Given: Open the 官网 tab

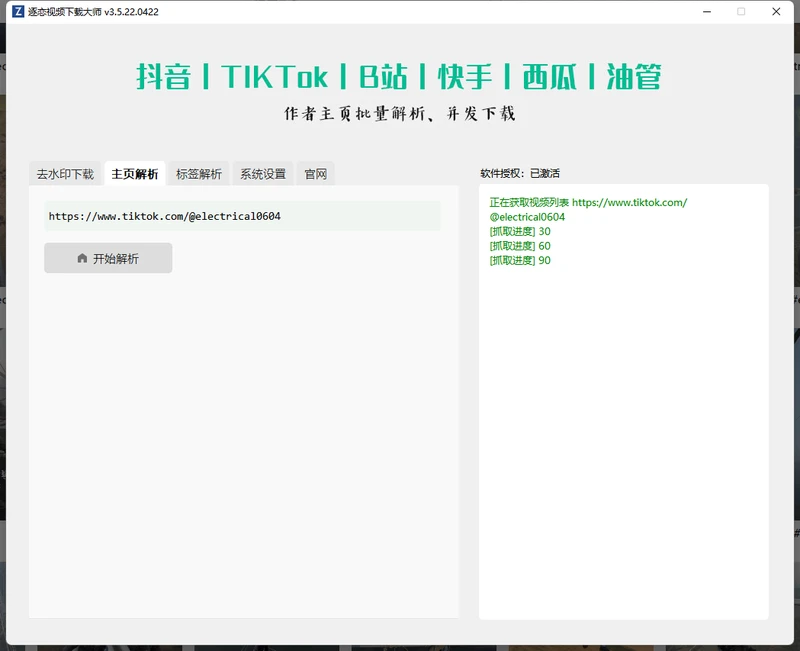Looking at the screenshot, I should point(315,174).
